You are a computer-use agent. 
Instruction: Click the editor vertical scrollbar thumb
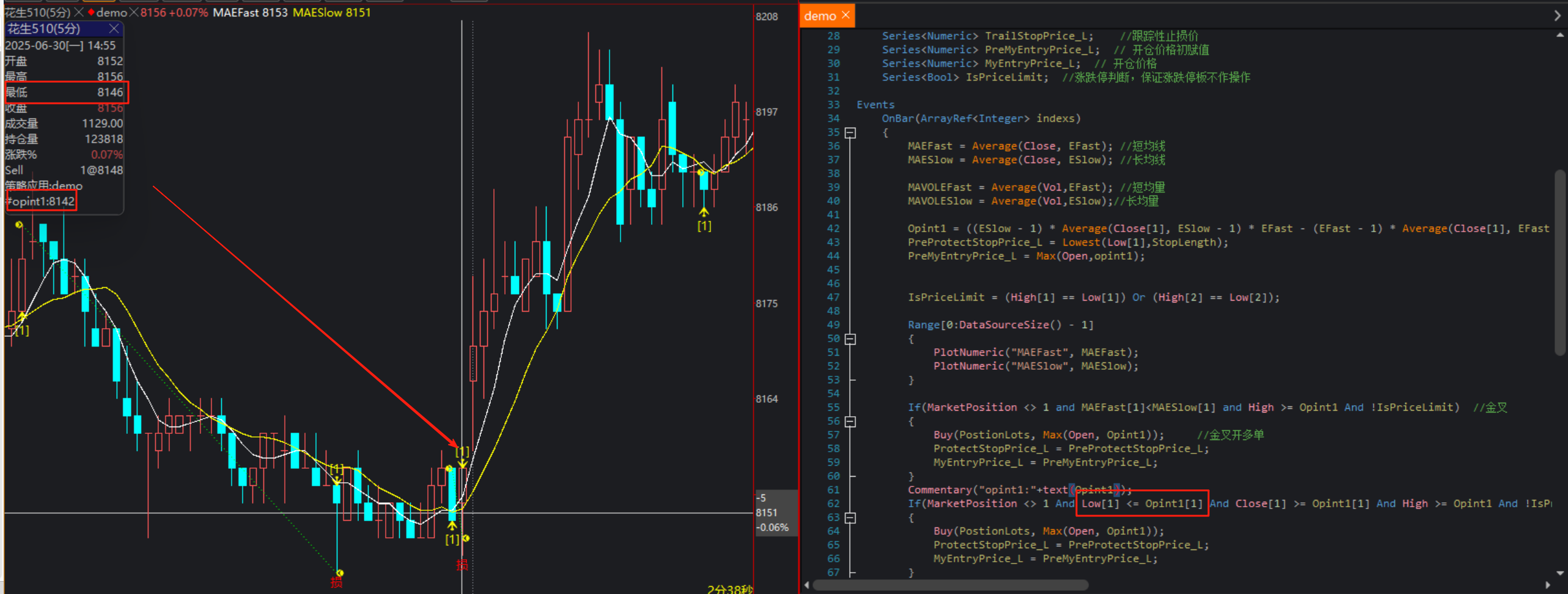[x=1560, y=263]
